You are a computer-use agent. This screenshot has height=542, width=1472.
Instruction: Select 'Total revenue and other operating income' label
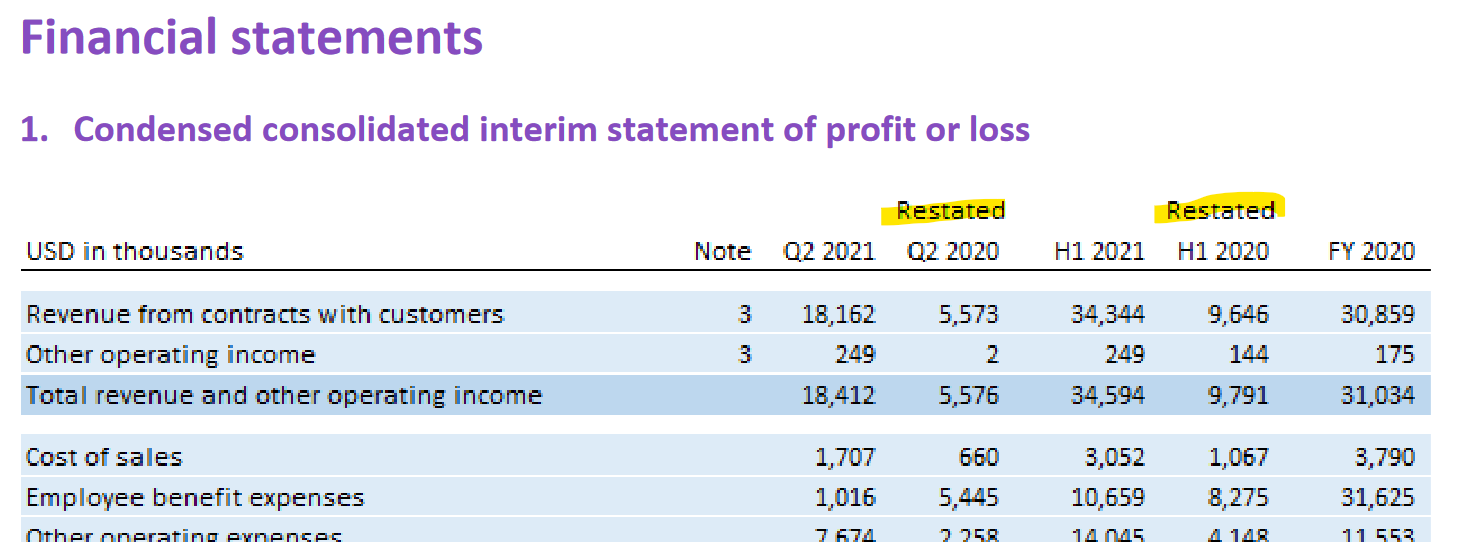click(x=284, y=395)
